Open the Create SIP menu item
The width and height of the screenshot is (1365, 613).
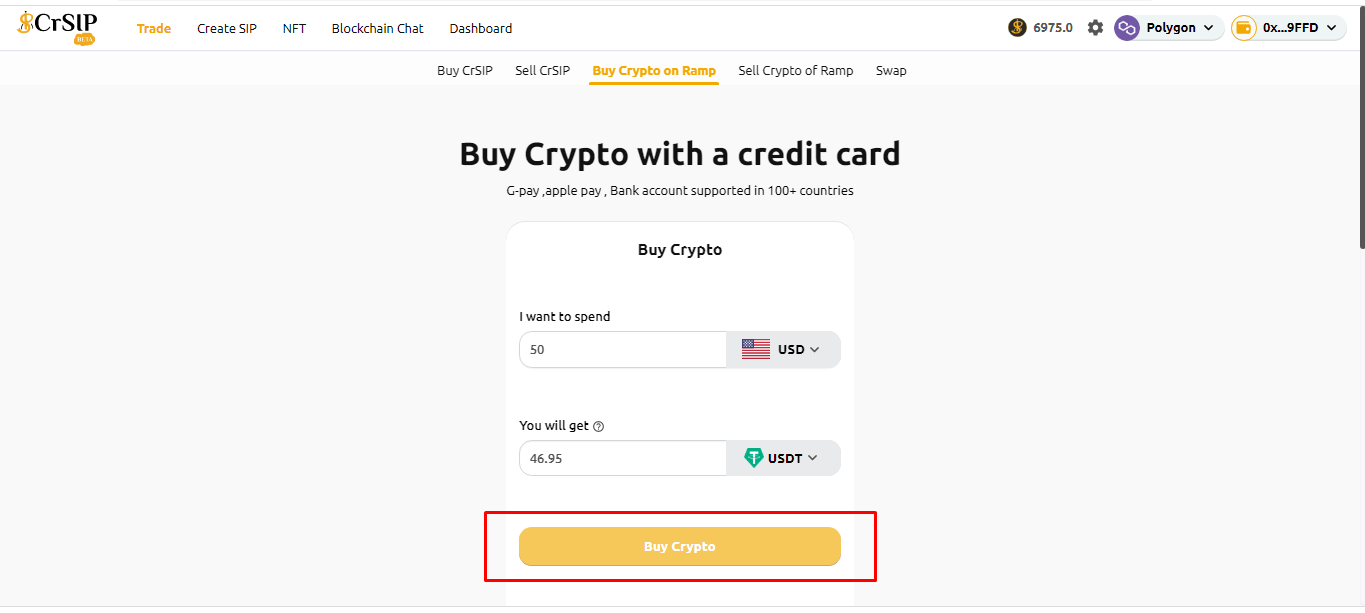point(227,29)
